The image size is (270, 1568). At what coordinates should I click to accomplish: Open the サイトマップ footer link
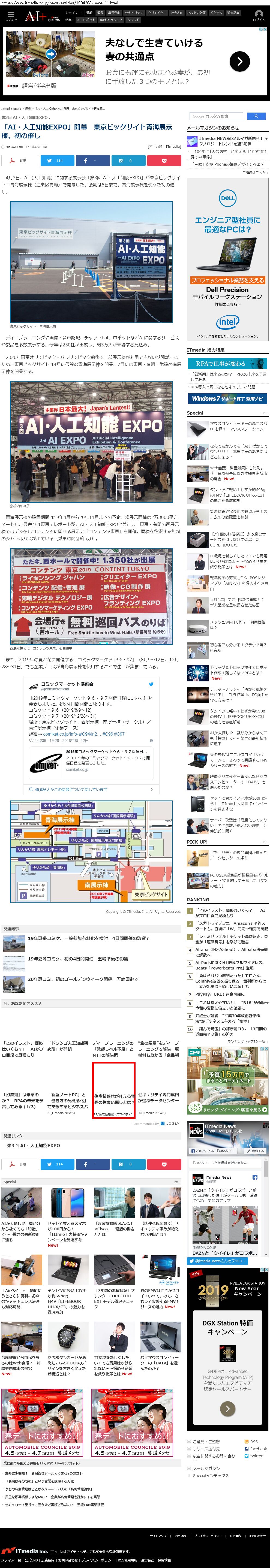158,1536
